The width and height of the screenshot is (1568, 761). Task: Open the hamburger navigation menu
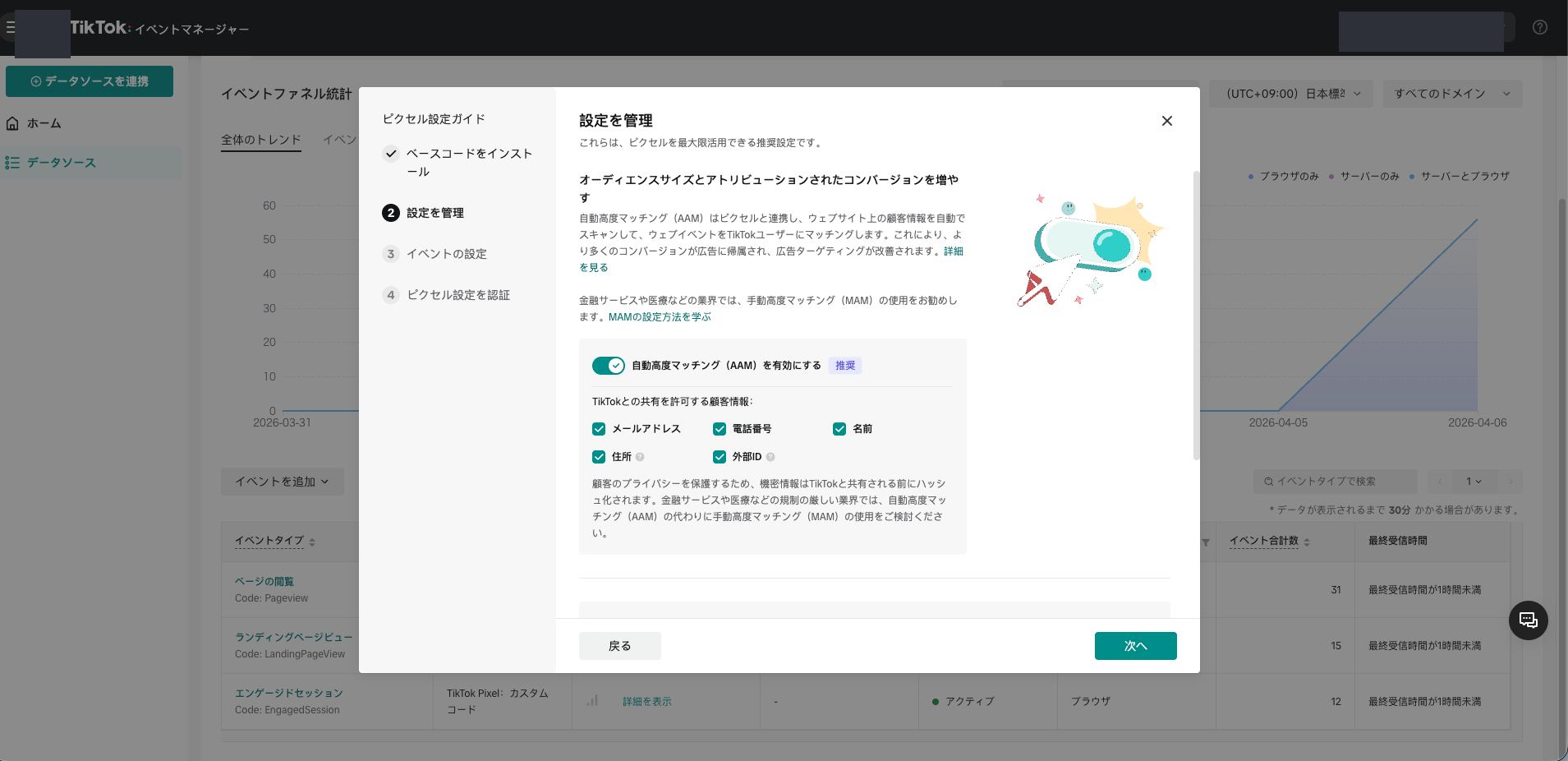click(11, 26)
